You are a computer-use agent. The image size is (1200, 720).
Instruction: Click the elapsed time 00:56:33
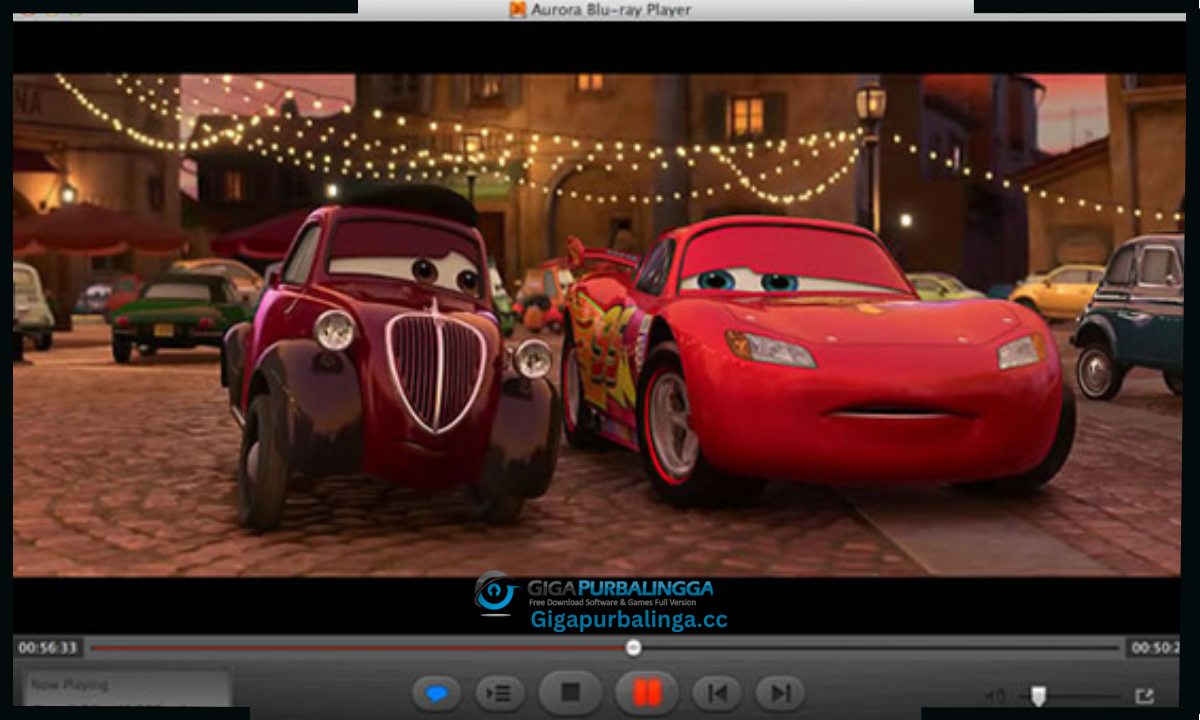[x=48, y=648]
